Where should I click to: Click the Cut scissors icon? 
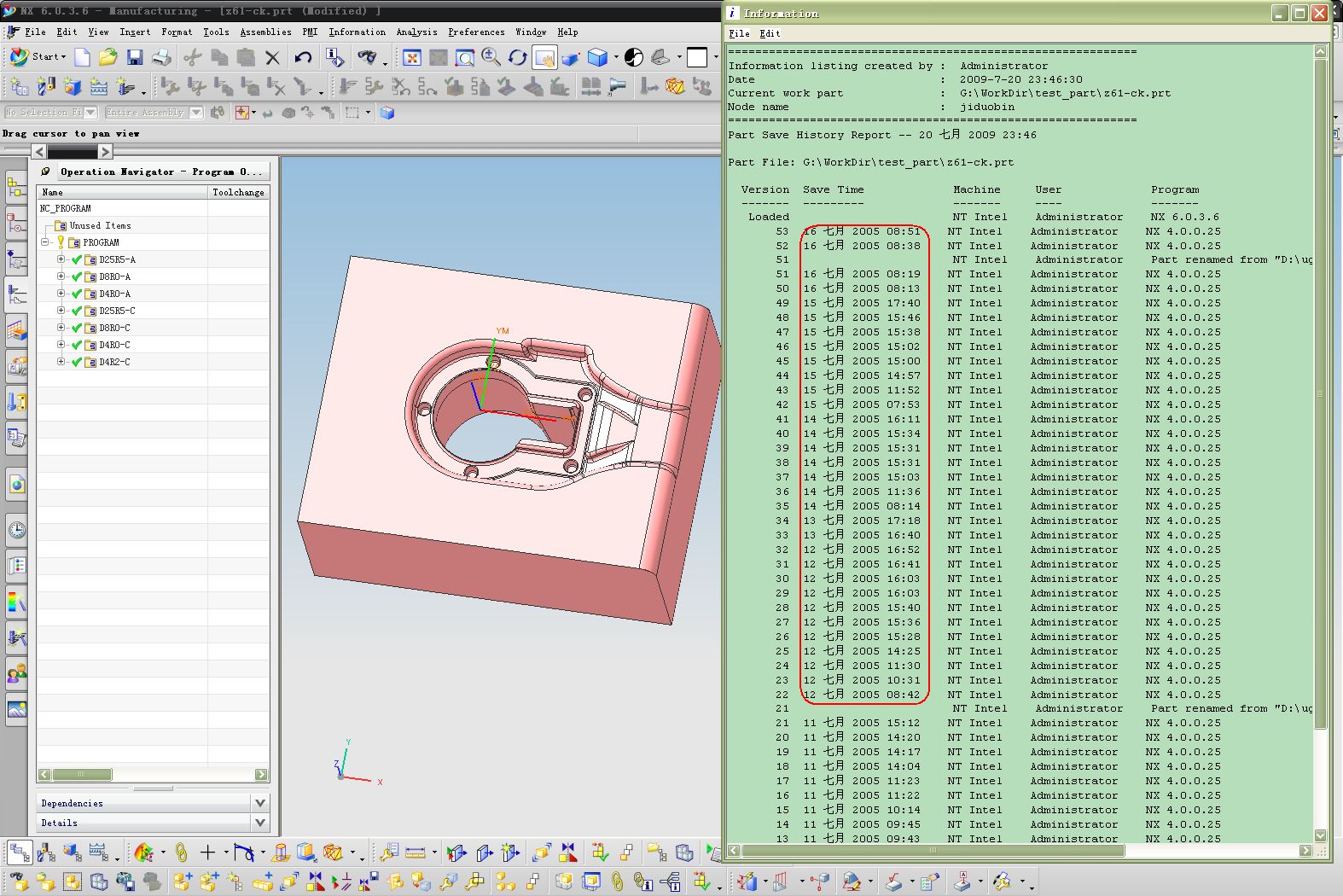pos(193,57)
